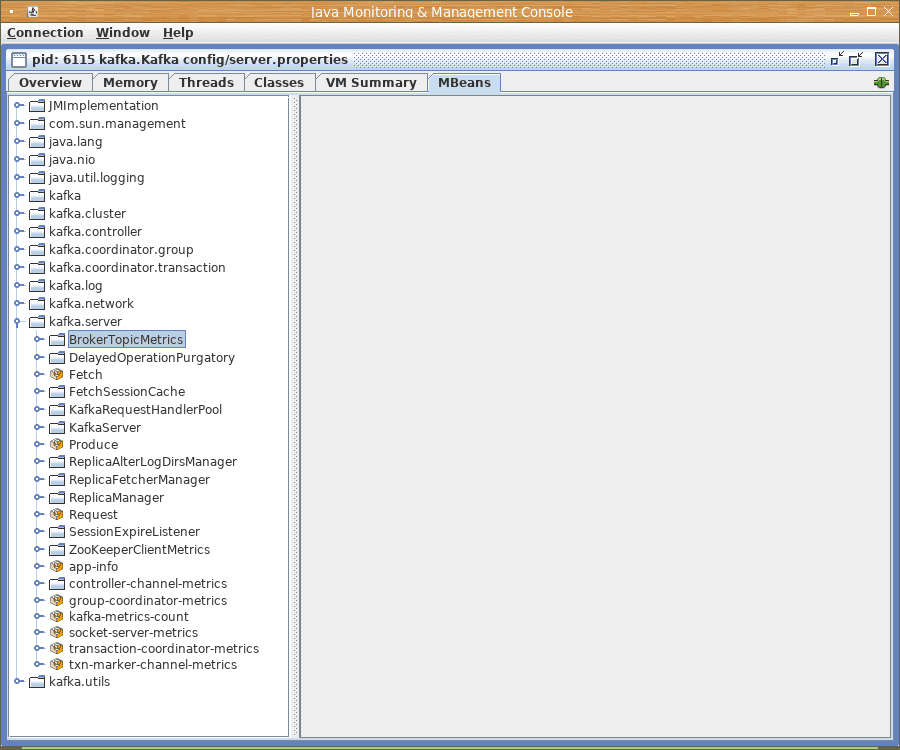Select the MBeans tab
This screenshot has height=750, width=900.
[464, 83]
